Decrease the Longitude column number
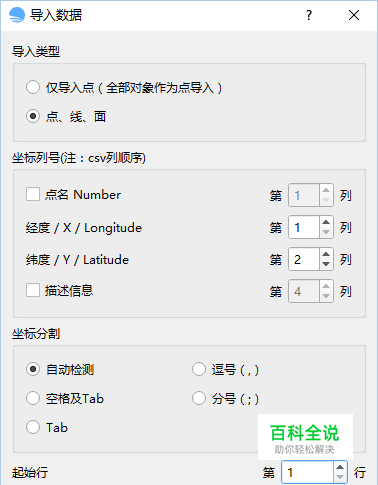378x485 pixels. pyautogui.click(x=326, y=233)
